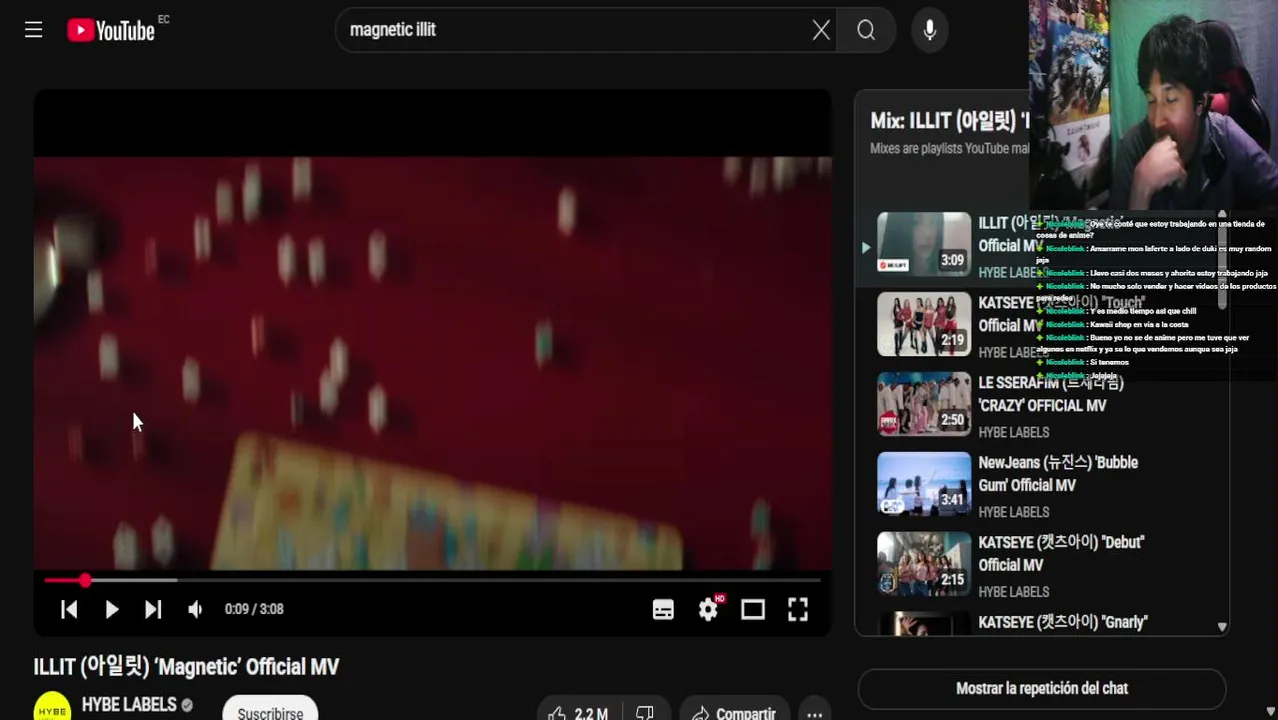1278x720 pixels.
Task: Go to the YouTube home logo
Action: click(x=111, y=30)
